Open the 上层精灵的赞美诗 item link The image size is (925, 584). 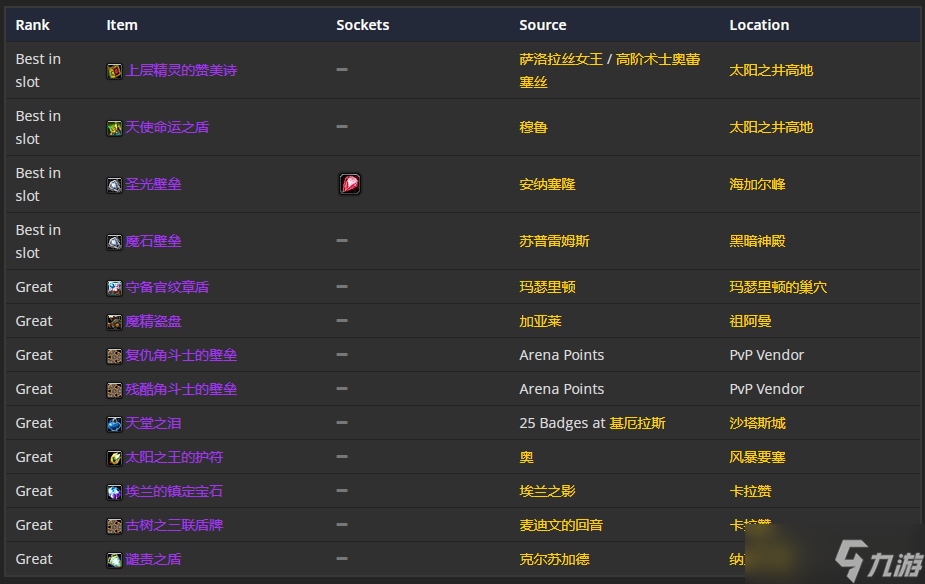click(181, 70)
